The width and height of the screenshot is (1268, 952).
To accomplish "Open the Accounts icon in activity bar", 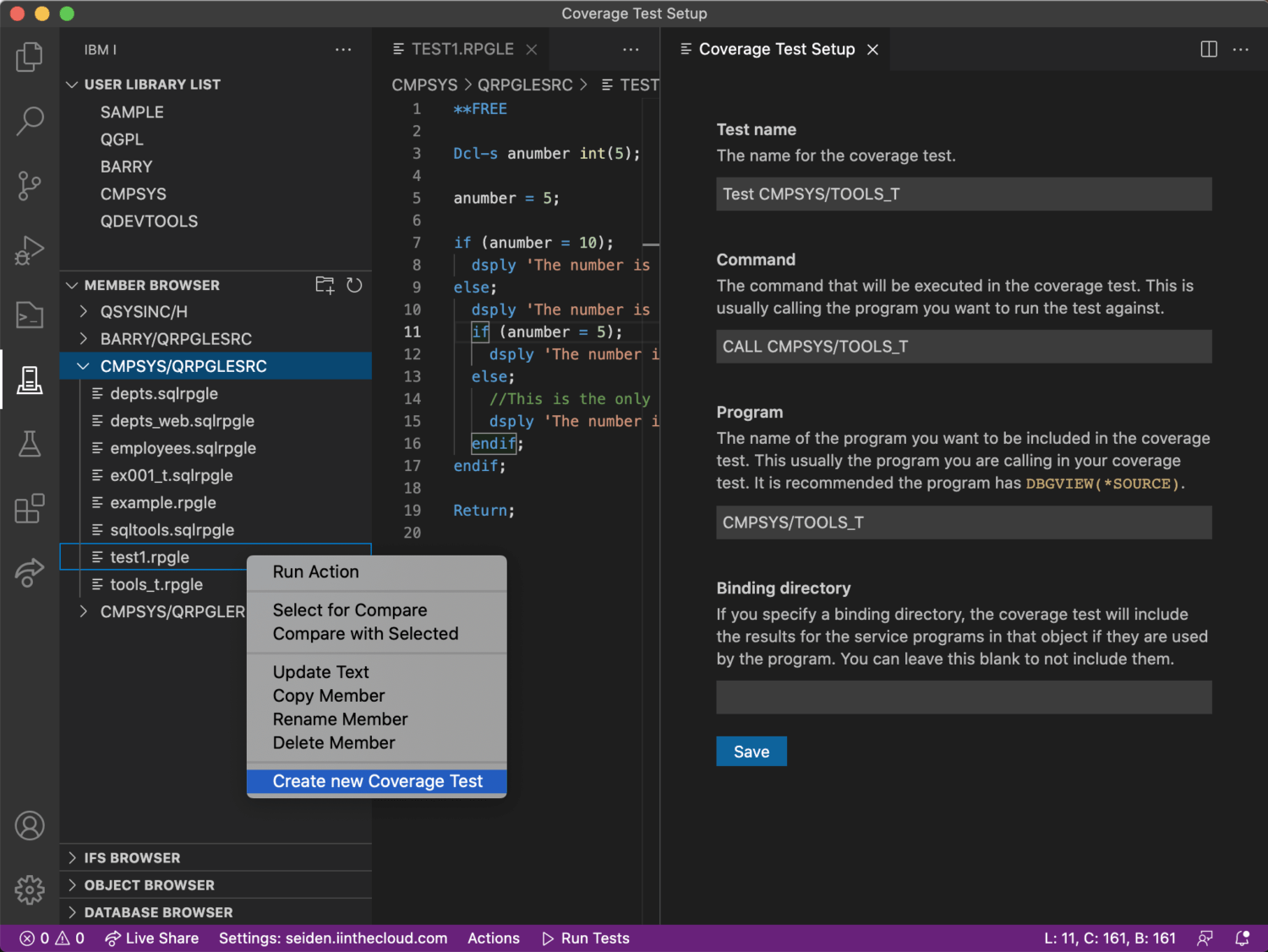I will 30,825.
